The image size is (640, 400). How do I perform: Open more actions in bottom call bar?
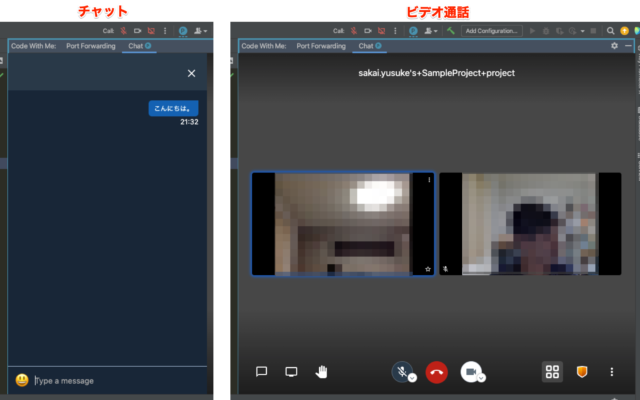point(611,372)
